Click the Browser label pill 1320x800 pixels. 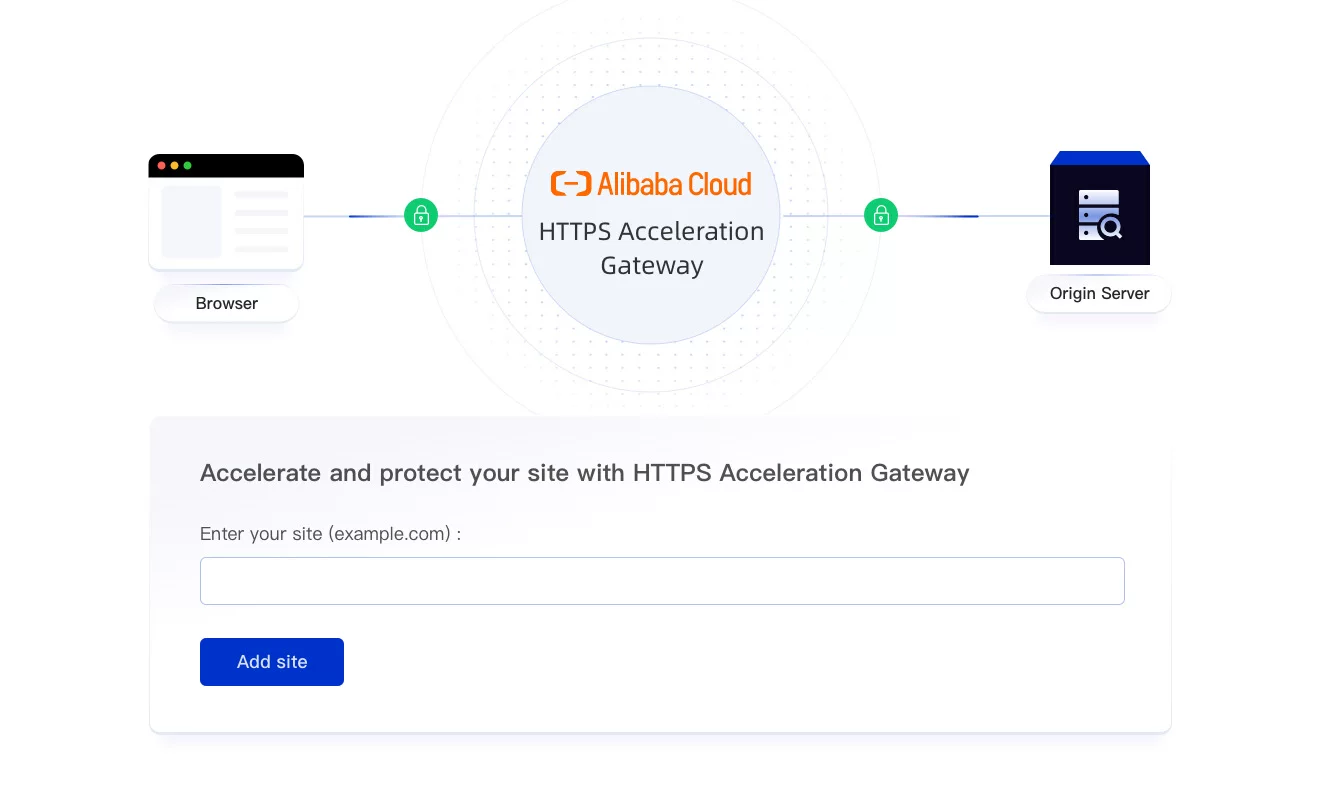227,304
